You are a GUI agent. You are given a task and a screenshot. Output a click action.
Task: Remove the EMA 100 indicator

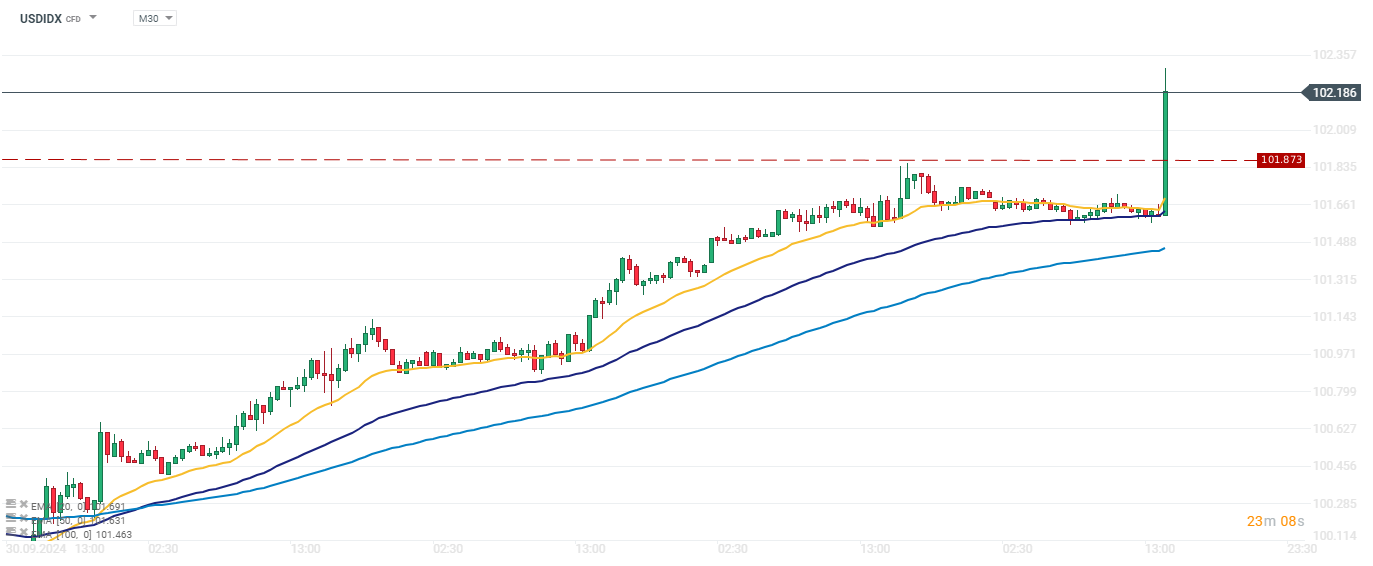(x=23, y=534)
